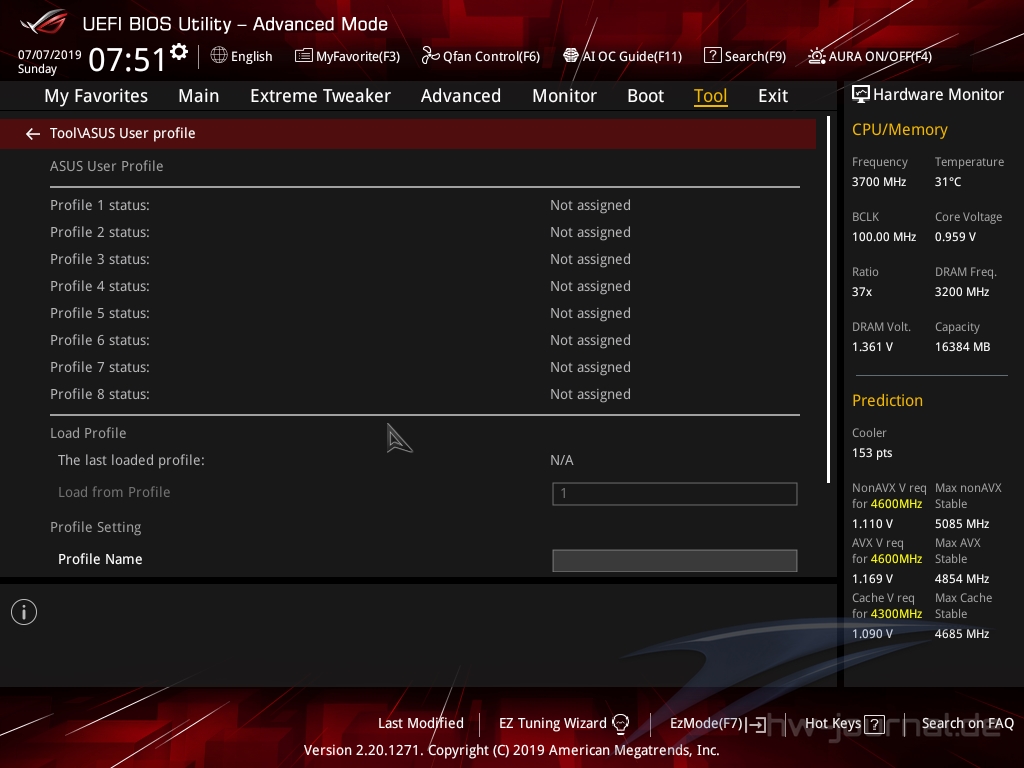Switch to the Main tab
This screenshot has height=768, width=1024.
click(199, 96)
